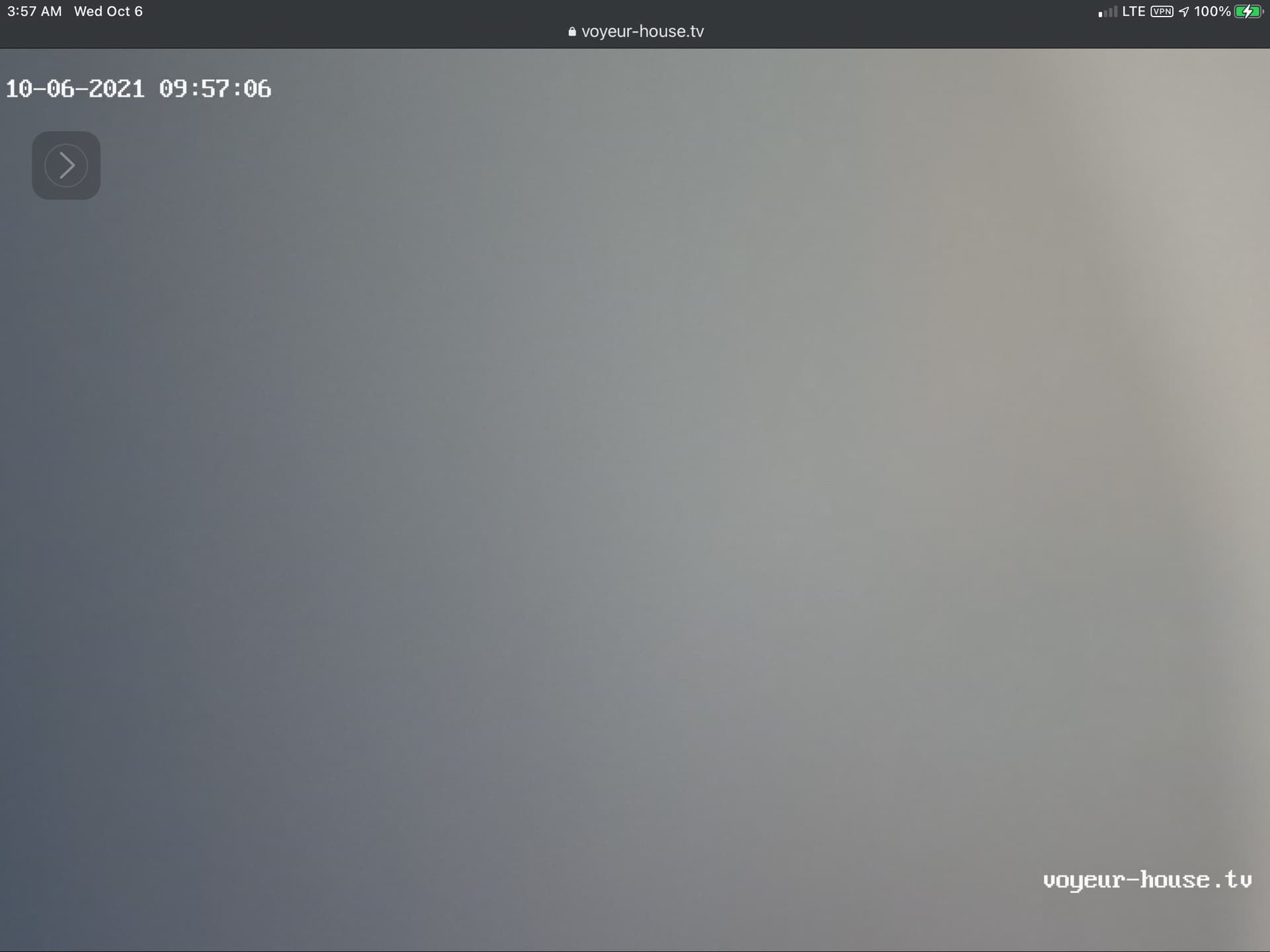Tap the voyeur-house.tv address bar
Image resolution: width=1270 pixels, height=952 pixels.
(636, 32)
